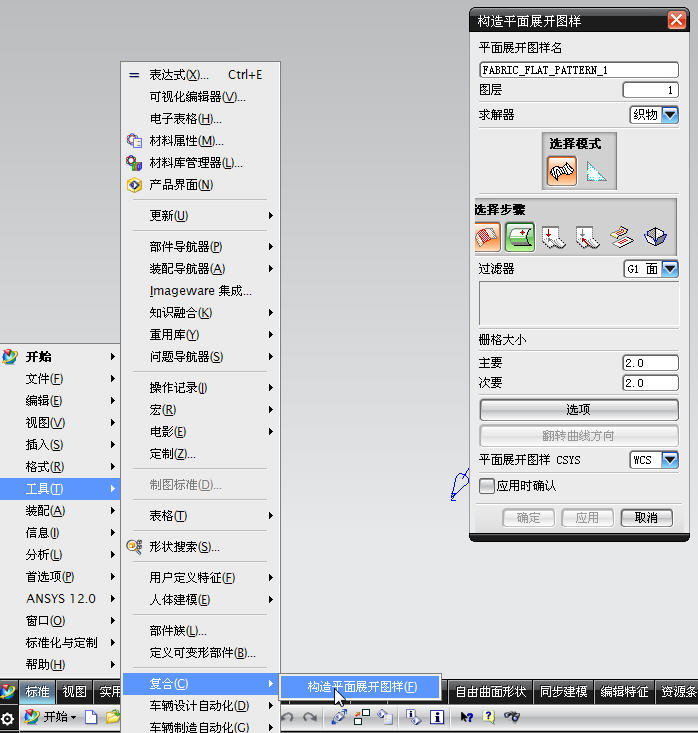Viewport: 698px width, 733px height.
Task: Click the gear icon at bottom-left corner
Action: (x=7, y=719)
